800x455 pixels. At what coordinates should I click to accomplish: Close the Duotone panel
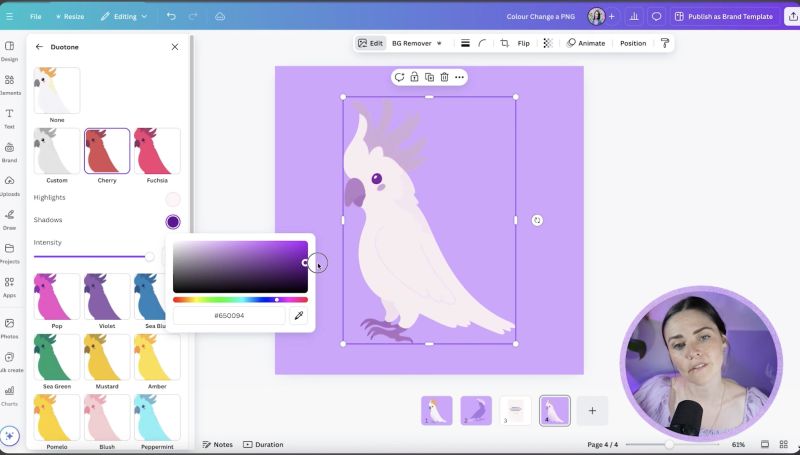[x=174, y=47]
